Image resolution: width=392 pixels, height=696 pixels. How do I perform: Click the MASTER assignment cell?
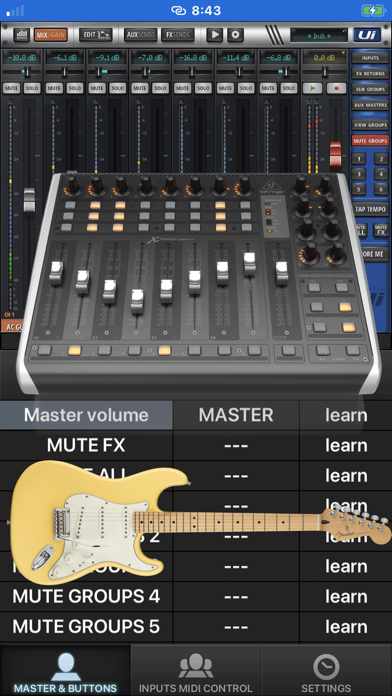tap(236, 415)
